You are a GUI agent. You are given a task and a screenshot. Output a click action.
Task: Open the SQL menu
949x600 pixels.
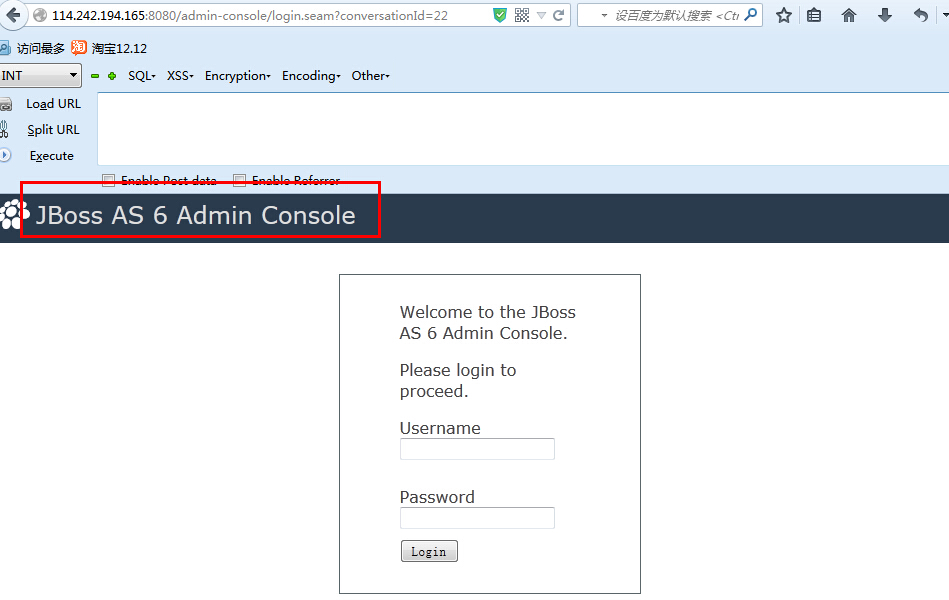pyautogui.click(x=142, y=76)
